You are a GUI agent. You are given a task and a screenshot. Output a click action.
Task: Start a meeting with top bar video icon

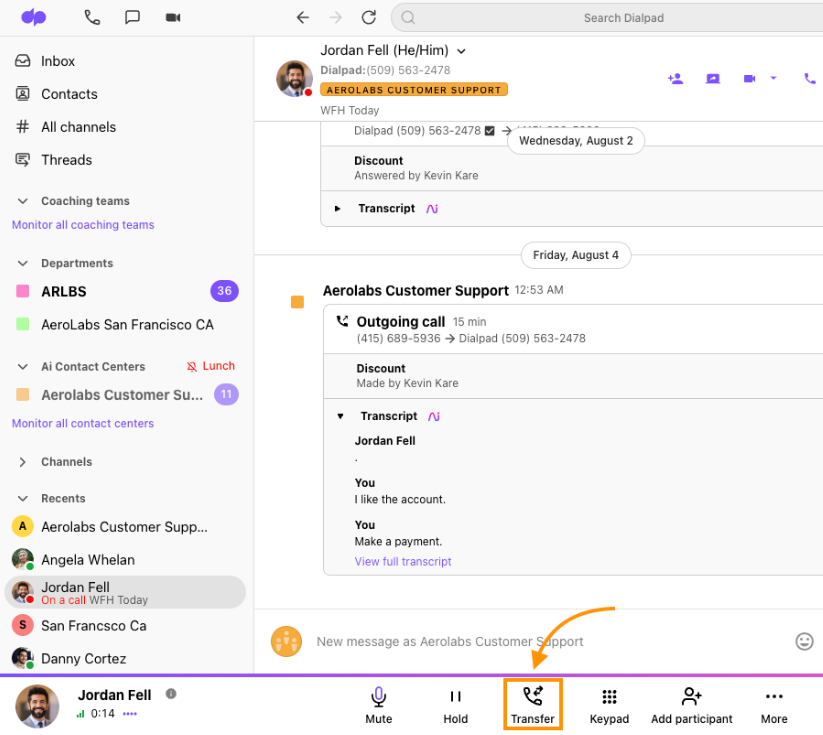173,17
